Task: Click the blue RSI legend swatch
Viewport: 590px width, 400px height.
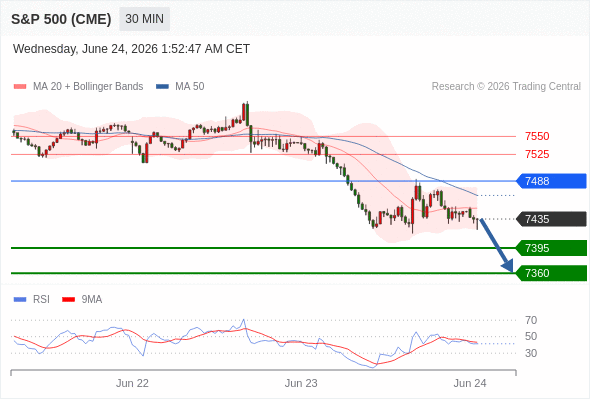Action: pos(20,300)
